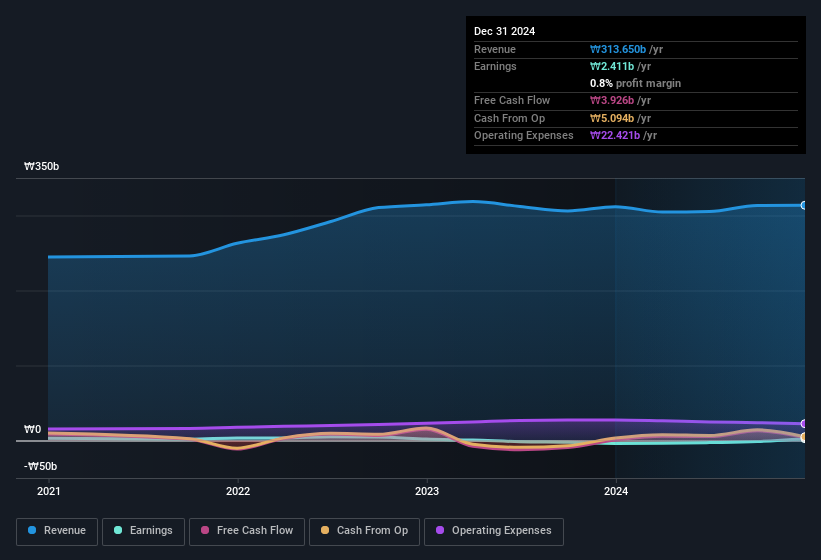Click the Revenue label in tooltip

(495, 49)
